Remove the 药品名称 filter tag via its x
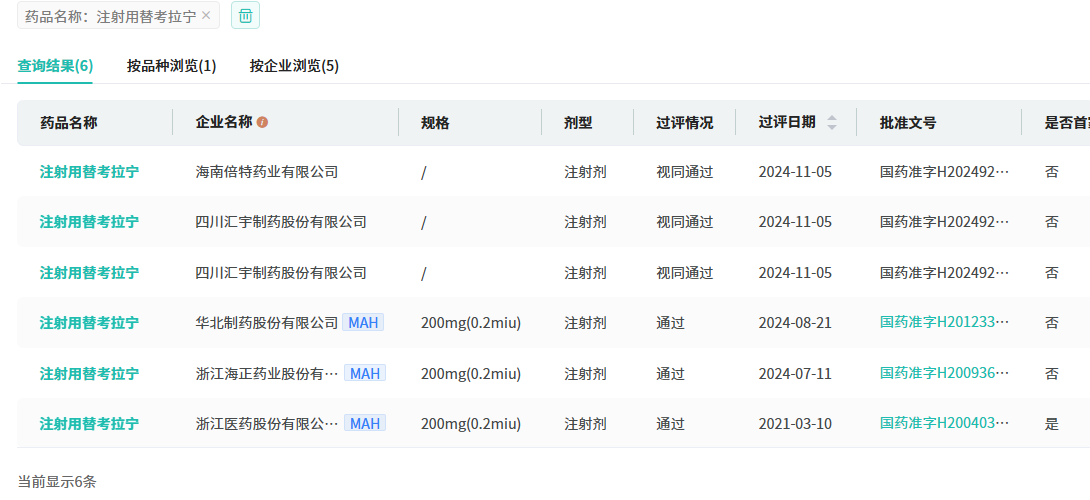 coord(206,16)
